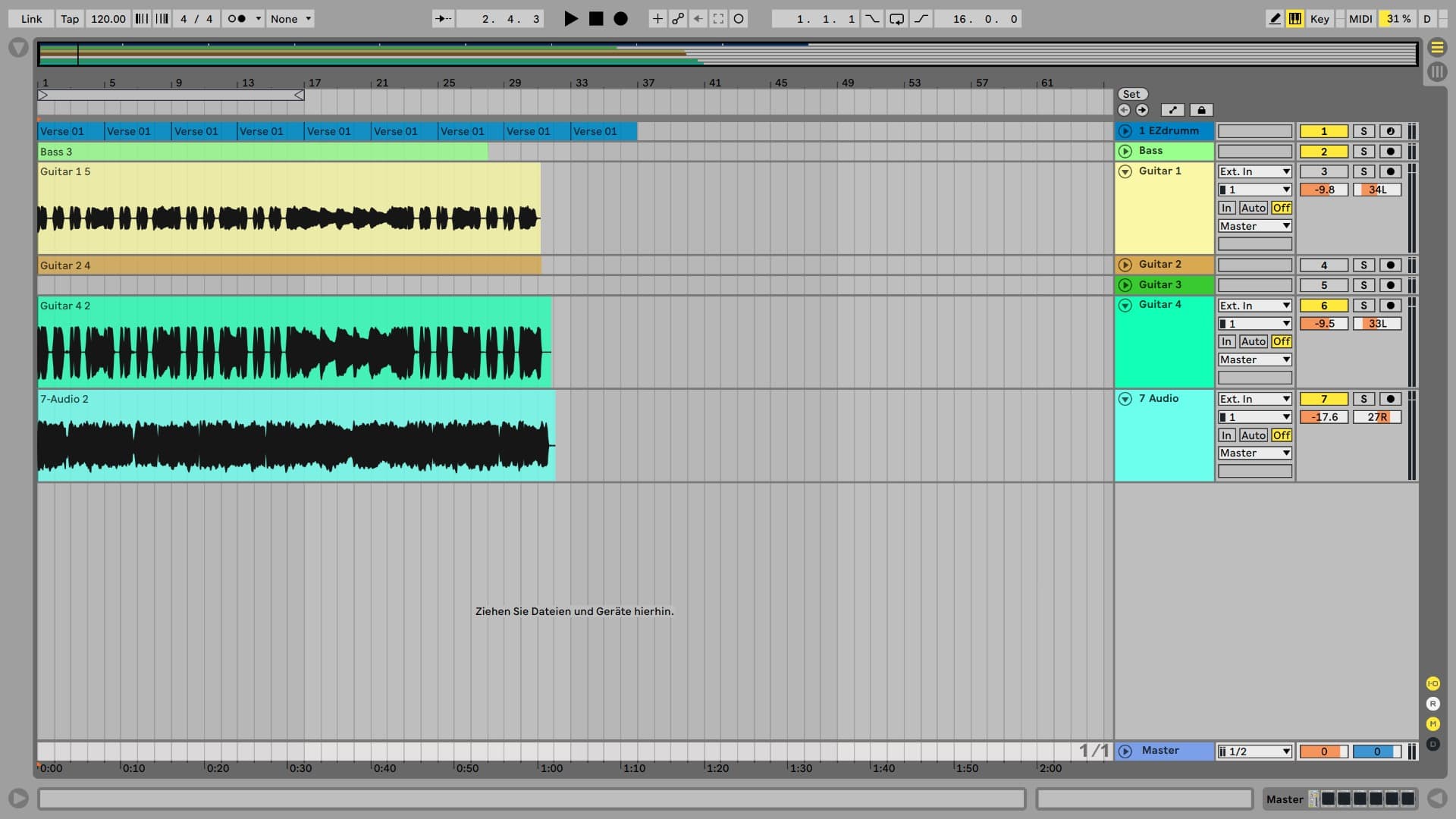Viewport: 1456px width, 819px height.
Task: Solo the Bass track
Action: (x=1363, y=152)
